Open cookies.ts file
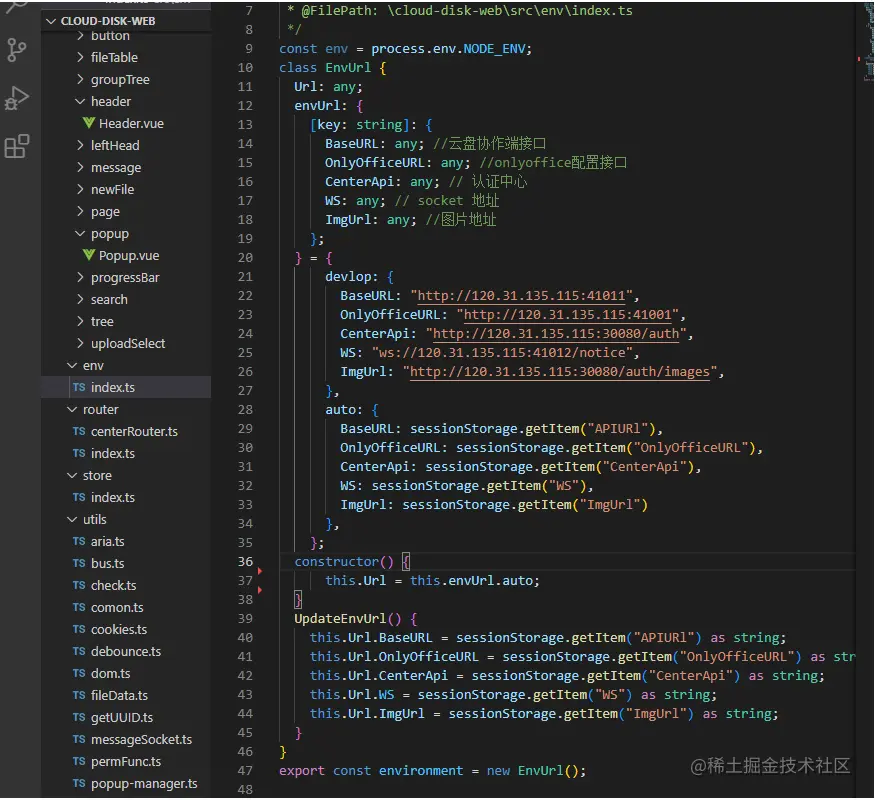Image resolution: width=875 pixels, height=800 pixels. [x=119, y=630]
